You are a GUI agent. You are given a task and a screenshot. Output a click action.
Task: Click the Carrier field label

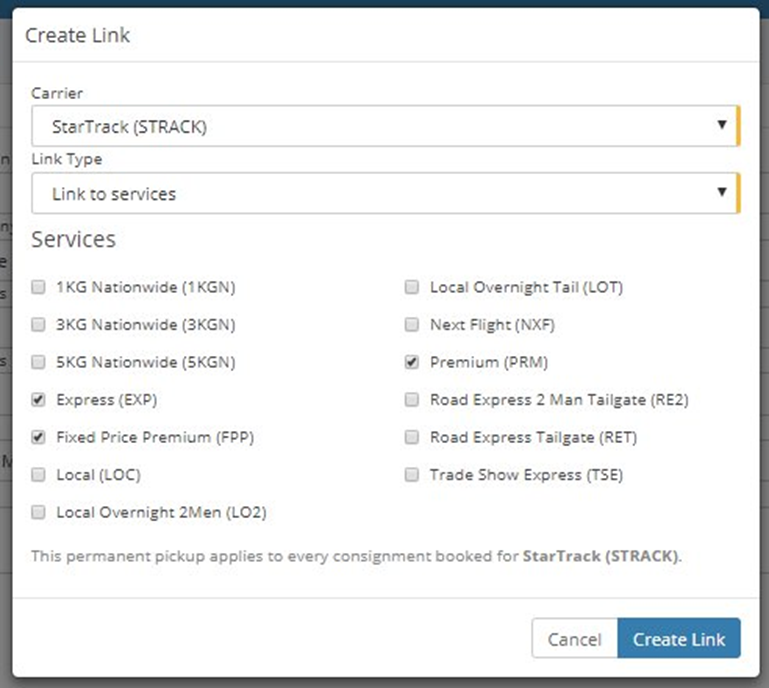(57, 93)
